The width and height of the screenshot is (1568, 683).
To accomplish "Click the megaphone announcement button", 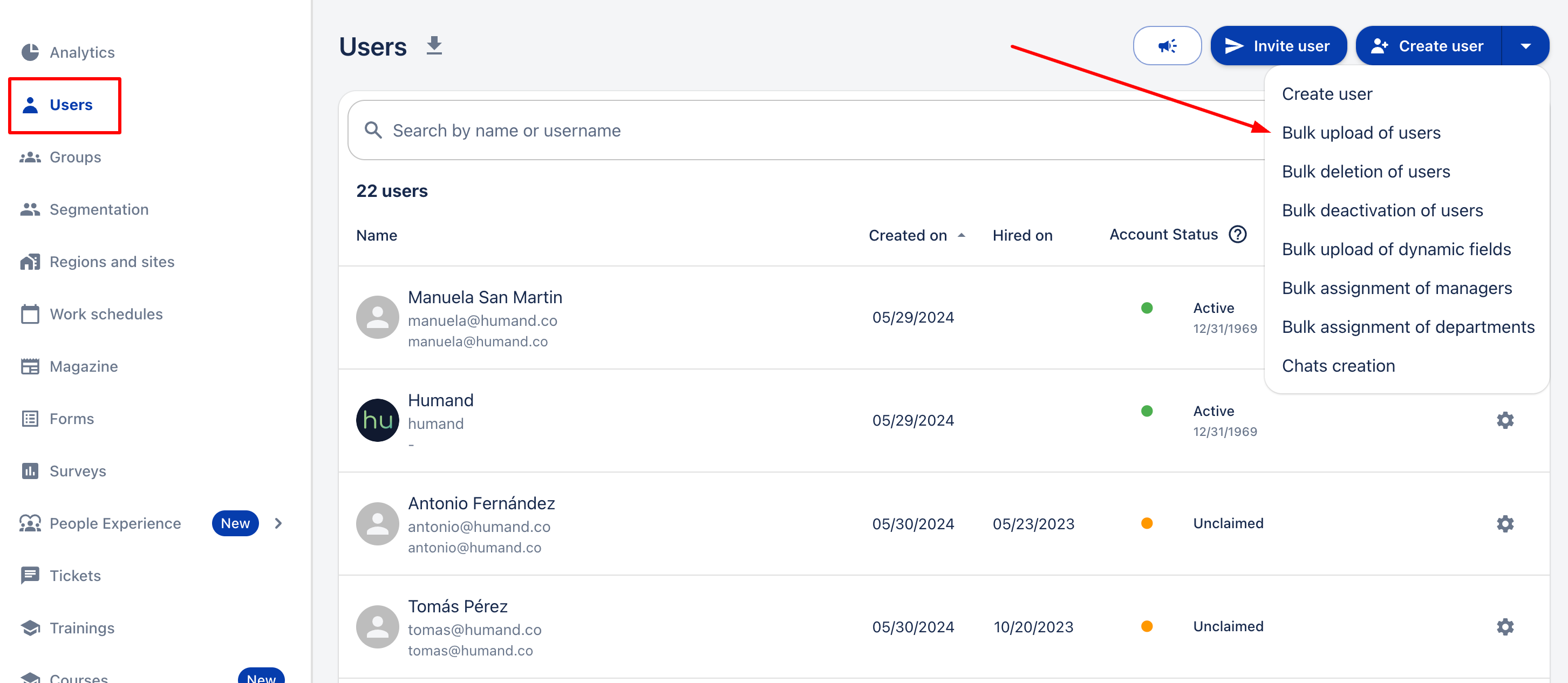I will click(1166, 46).
